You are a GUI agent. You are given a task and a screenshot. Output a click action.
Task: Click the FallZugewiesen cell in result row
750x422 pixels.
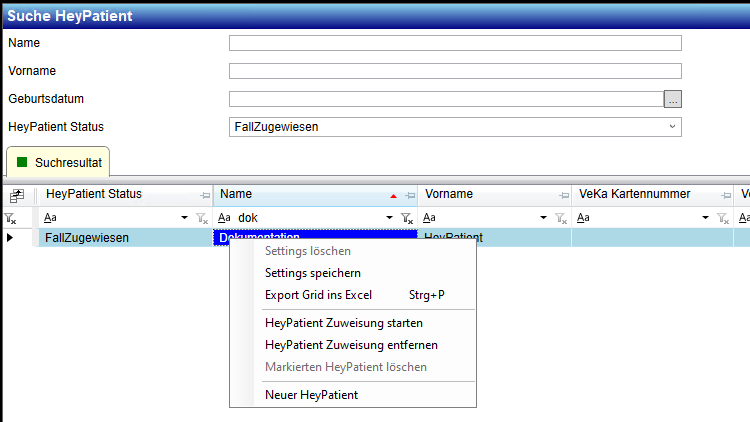click(x=125, y=237)
